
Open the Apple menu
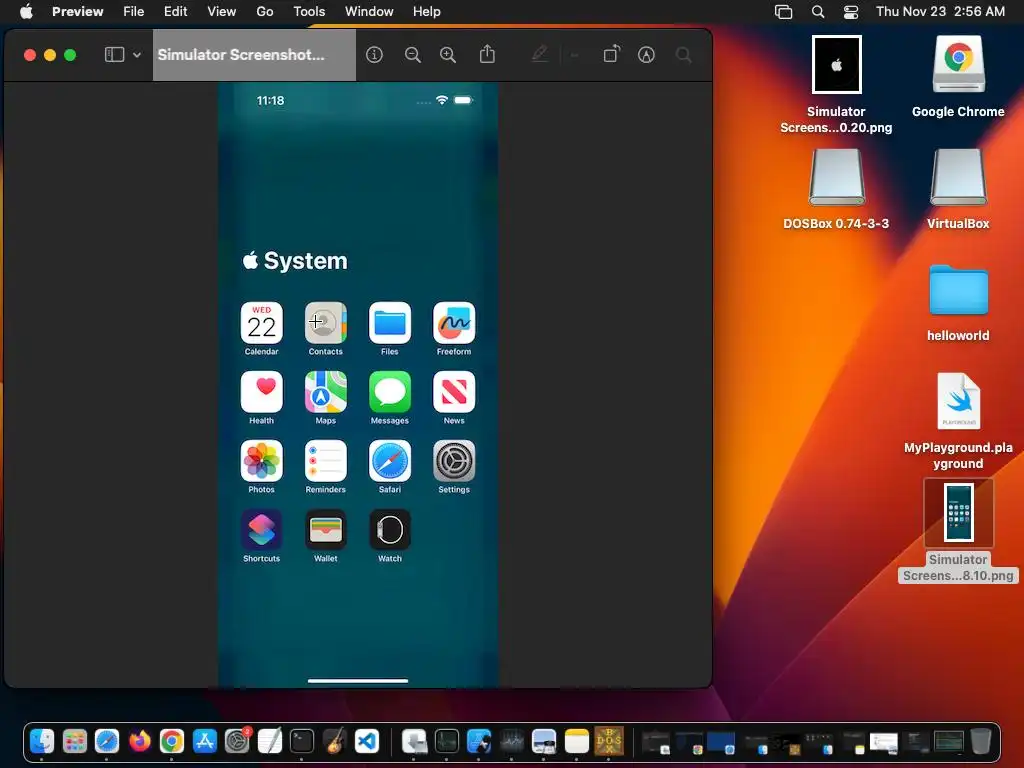26,11
